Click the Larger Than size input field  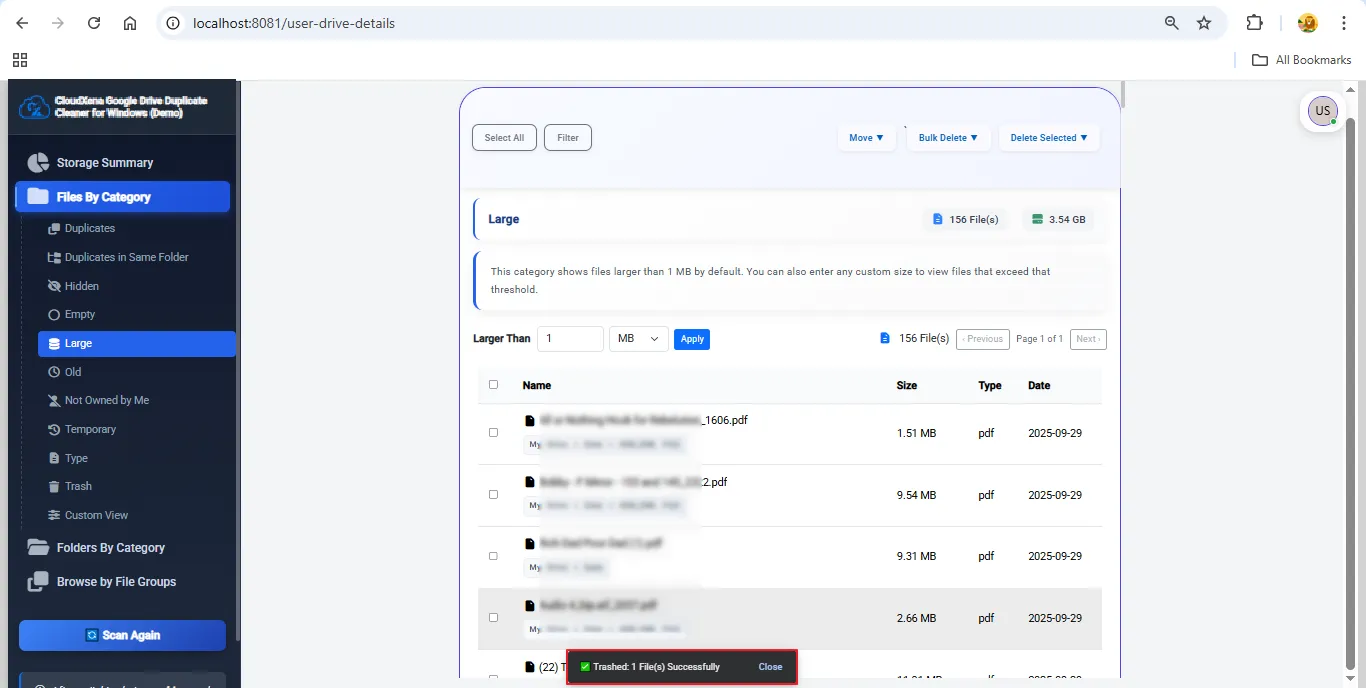click(x=570, y=339)
